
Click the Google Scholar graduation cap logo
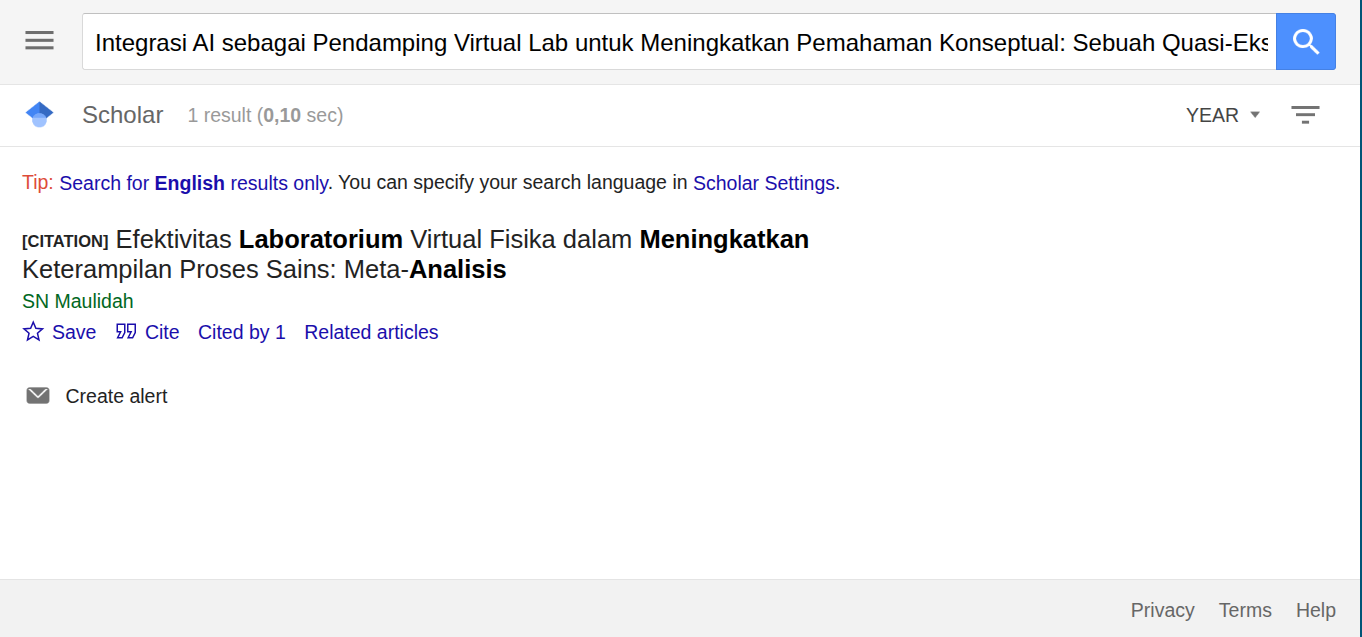[39, 115]
